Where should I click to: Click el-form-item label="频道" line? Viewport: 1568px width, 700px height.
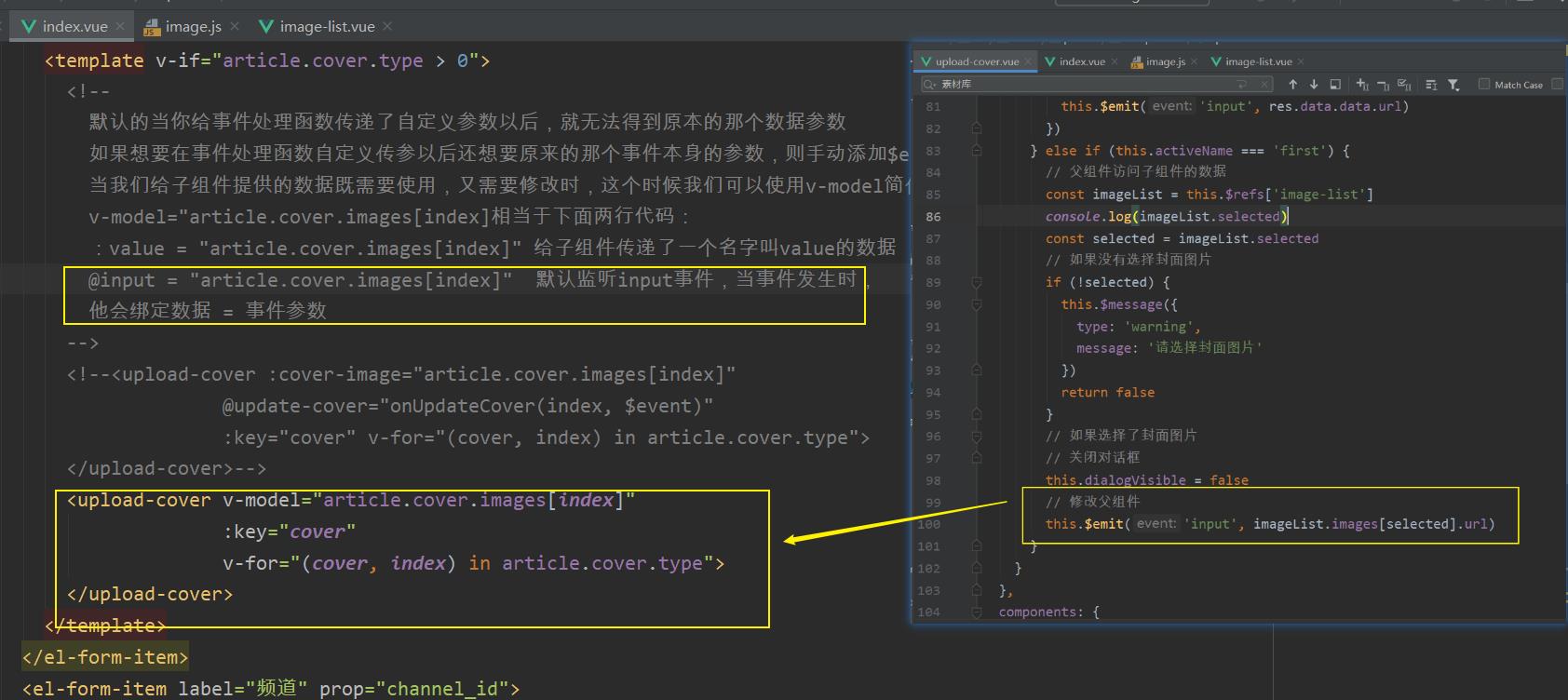[x=270, y=689]
